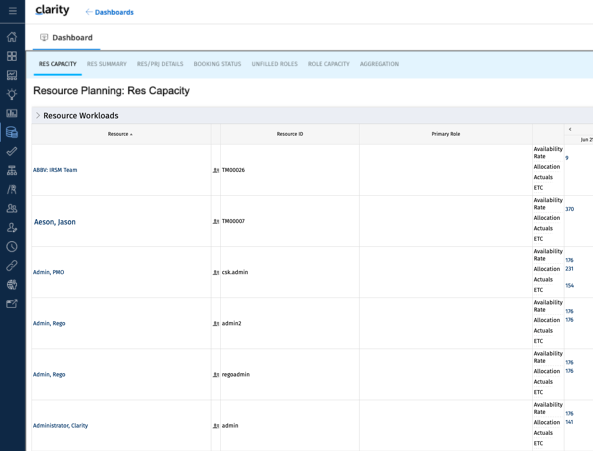The width and height of the screenshot is (593, 451).
Task: Click the clarity logo
Action: (52, 10)
